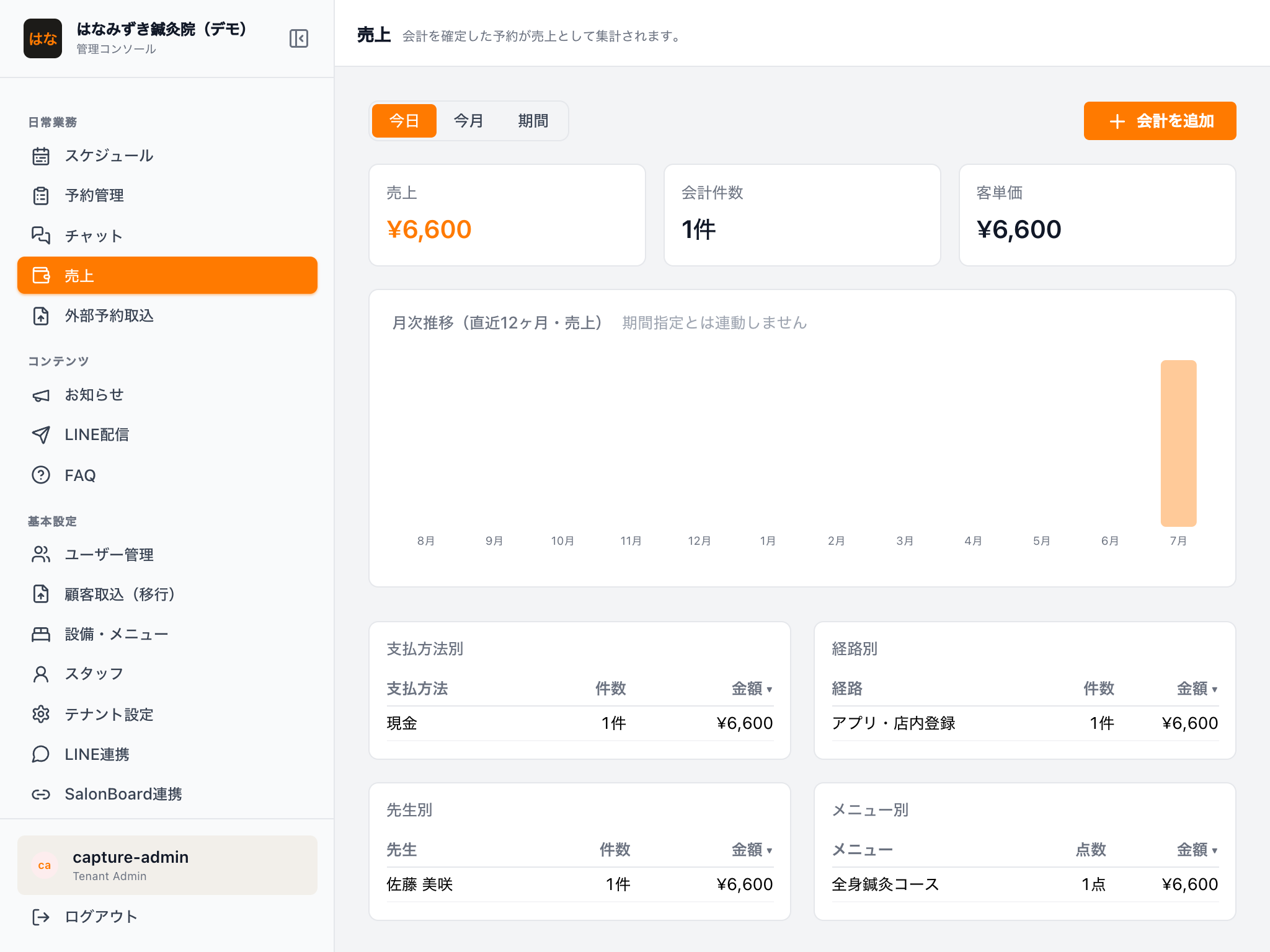Click the 客単価 ¥6,600 summary card
Image resolution: width=1270 pixels, height=952 pixels.
click(x=1098, y=215)
